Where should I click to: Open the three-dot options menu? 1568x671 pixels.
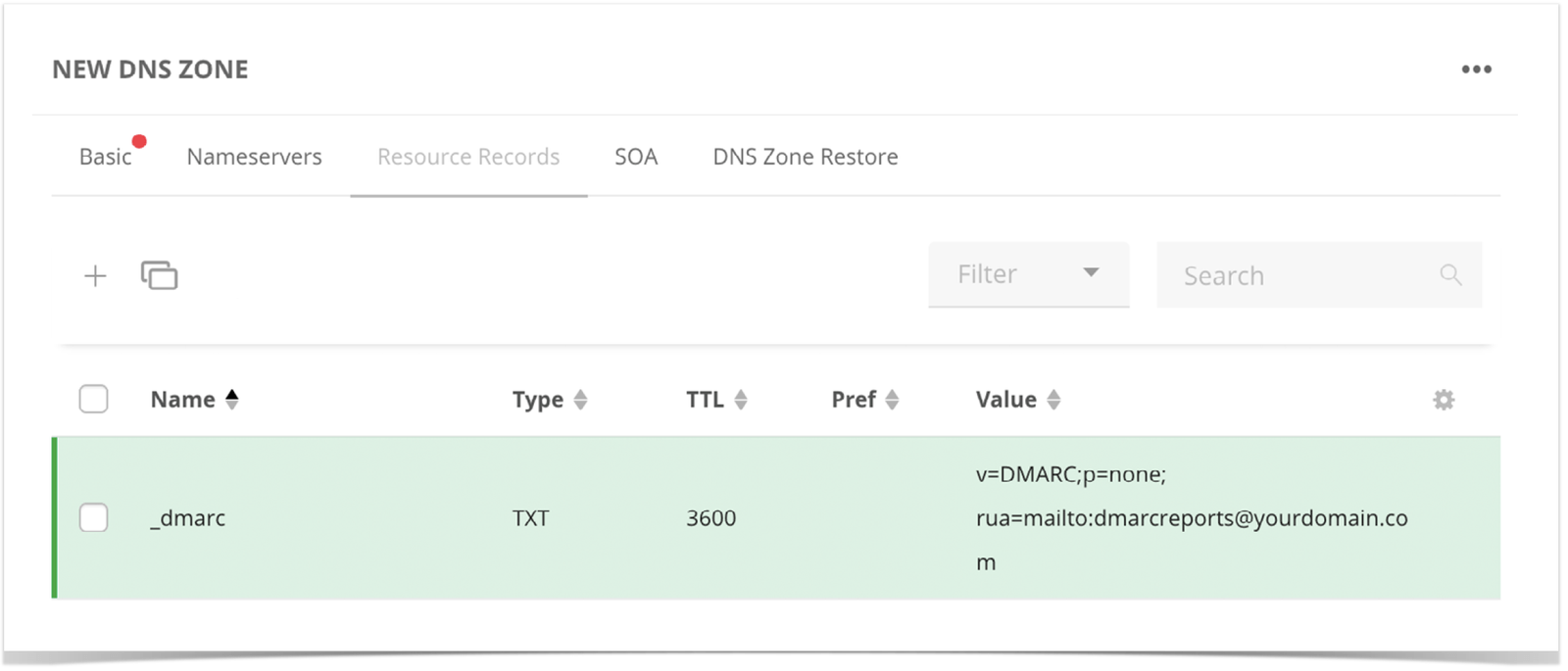[x=1476, y=70]
